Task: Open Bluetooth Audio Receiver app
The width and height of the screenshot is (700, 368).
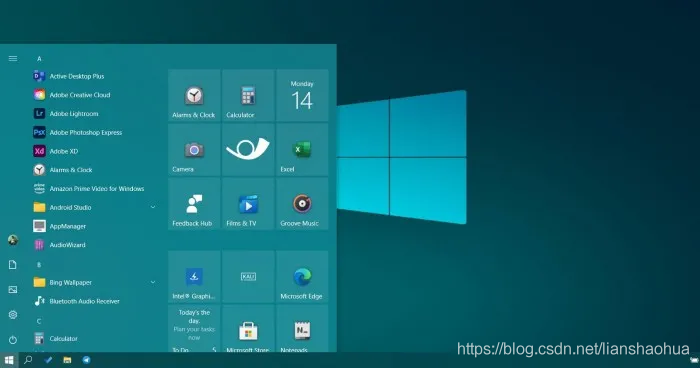Action: point(95,301)
